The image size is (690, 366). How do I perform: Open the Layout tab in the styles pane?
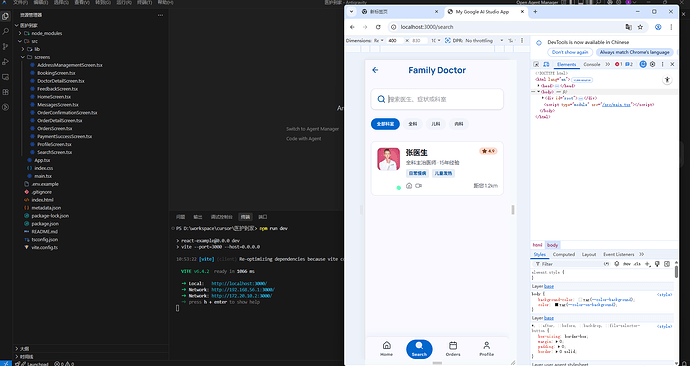[589, 254]
